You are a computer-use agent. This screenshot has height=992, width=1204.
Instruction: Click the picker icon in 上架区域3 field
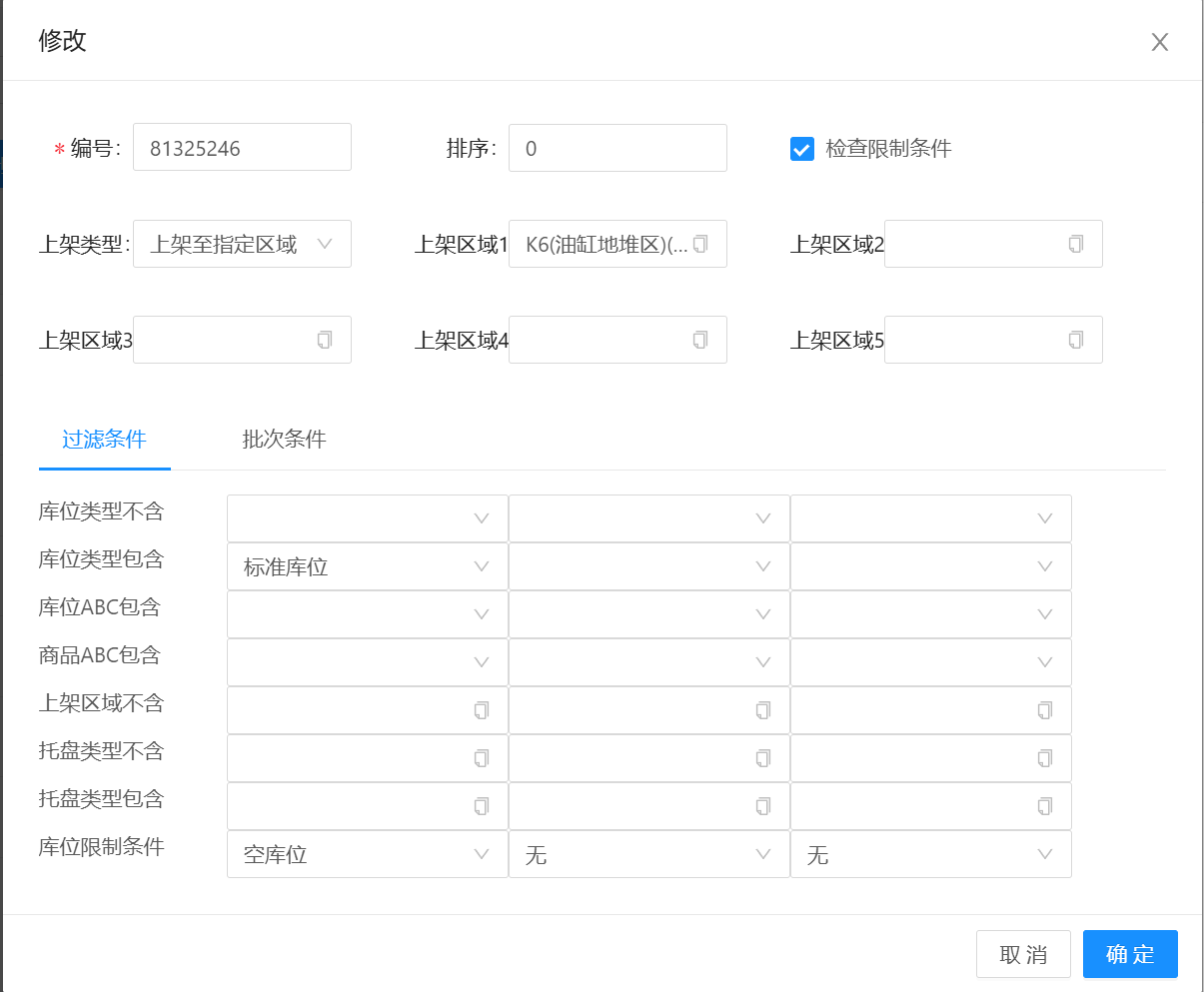(x=325, y=340)
